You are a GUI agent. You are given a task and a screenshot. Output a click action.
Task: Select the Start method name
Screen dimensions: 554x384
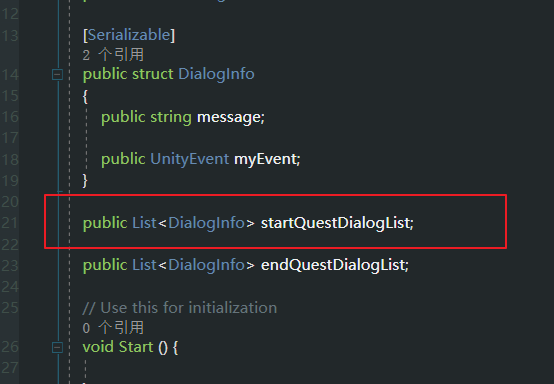pyautogui.click(x=136, y=347)
